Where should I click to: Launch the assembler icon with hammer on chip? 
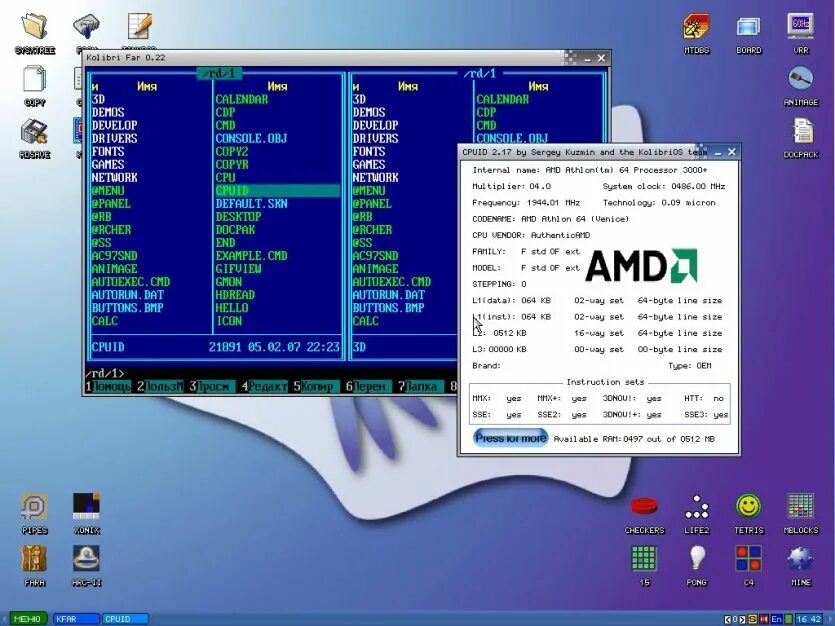86,28
